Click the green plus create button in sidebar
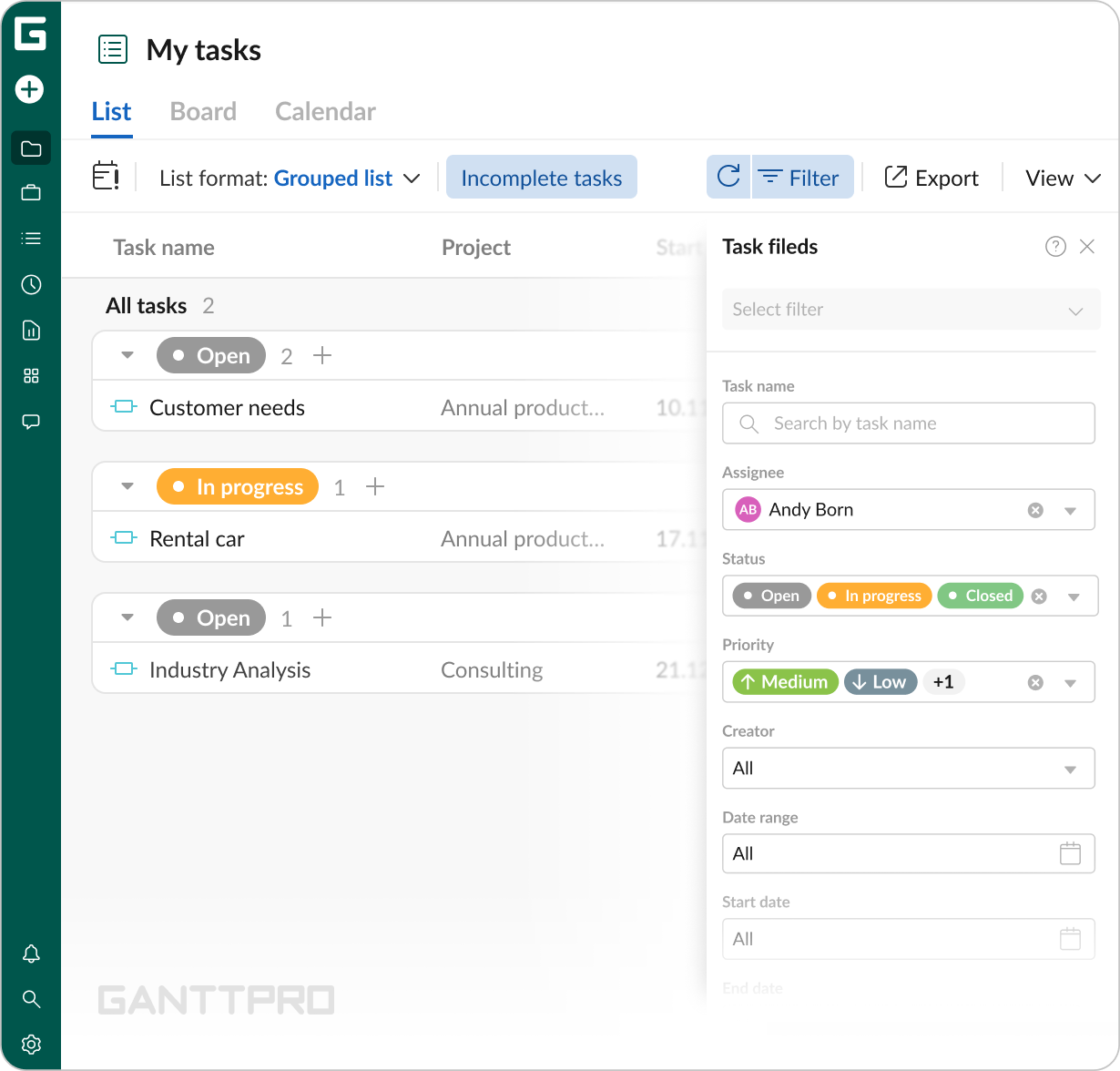 (x=30, y=89)
